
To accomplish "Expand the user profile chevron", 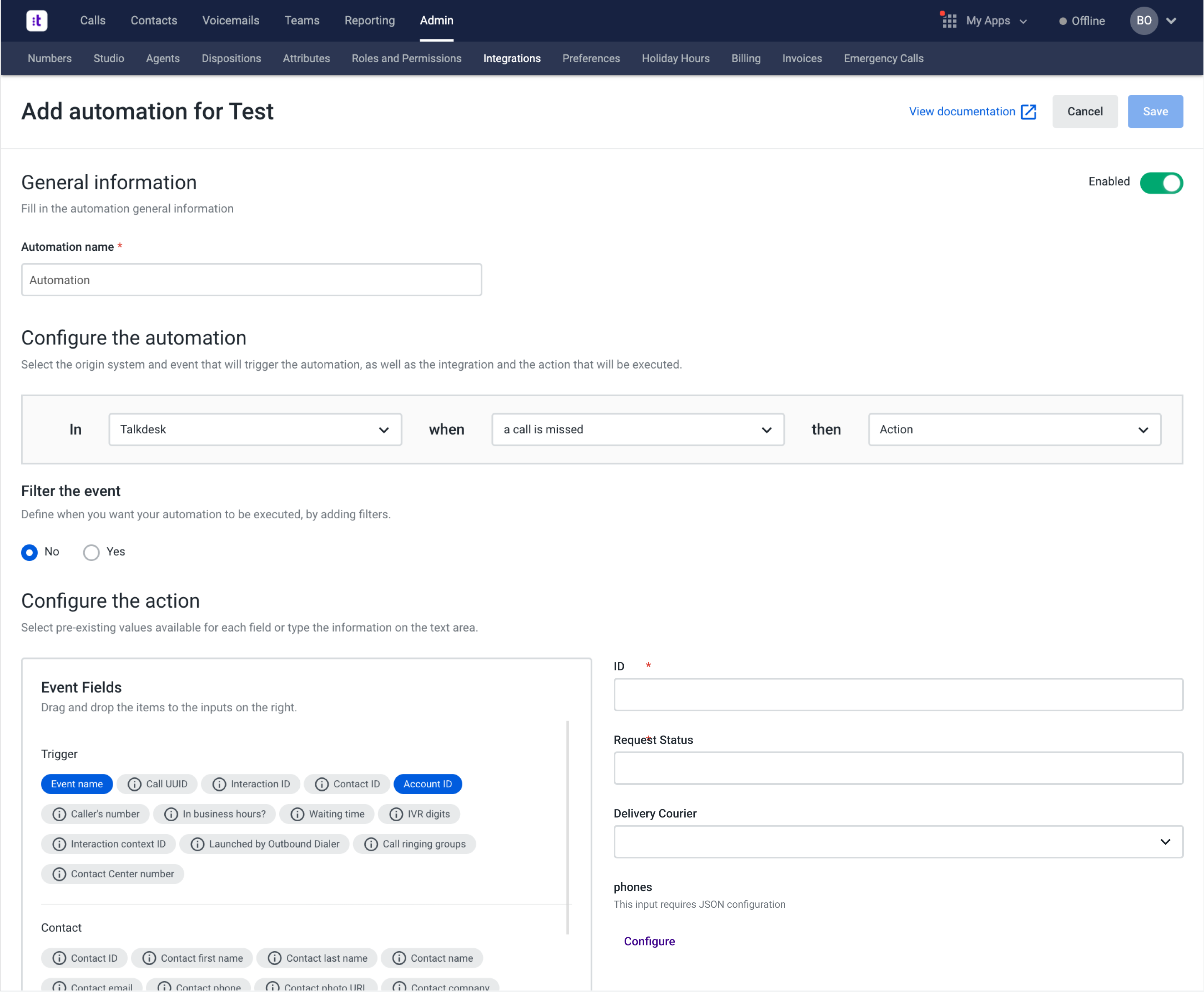I will (x=1171, y=21).
